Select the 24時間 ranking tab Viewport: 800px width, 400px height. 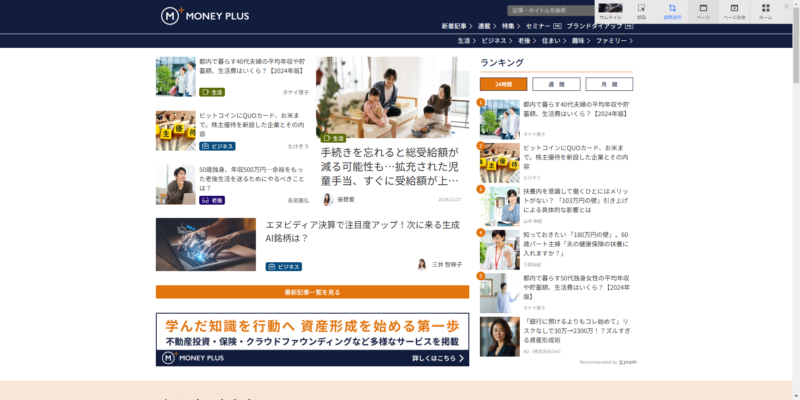tap(503, 84)
